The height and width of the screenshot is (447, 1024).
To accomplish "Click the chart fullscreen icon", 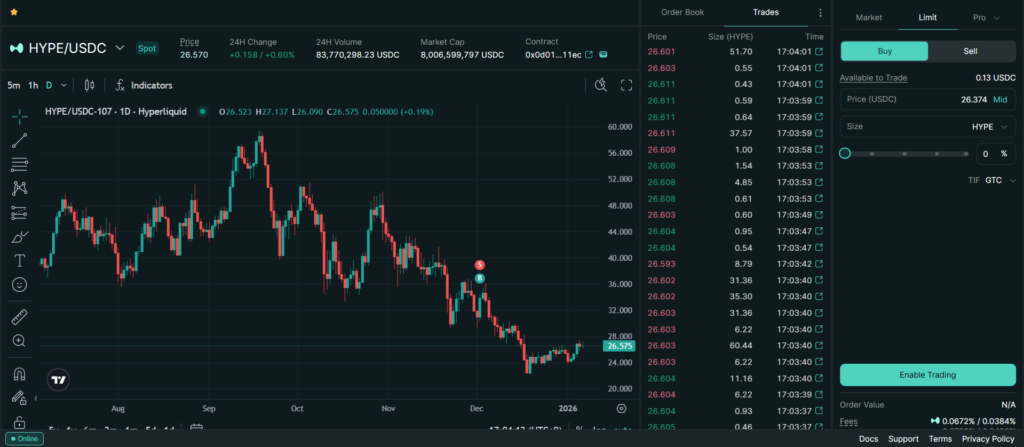I will coord(627,86).
